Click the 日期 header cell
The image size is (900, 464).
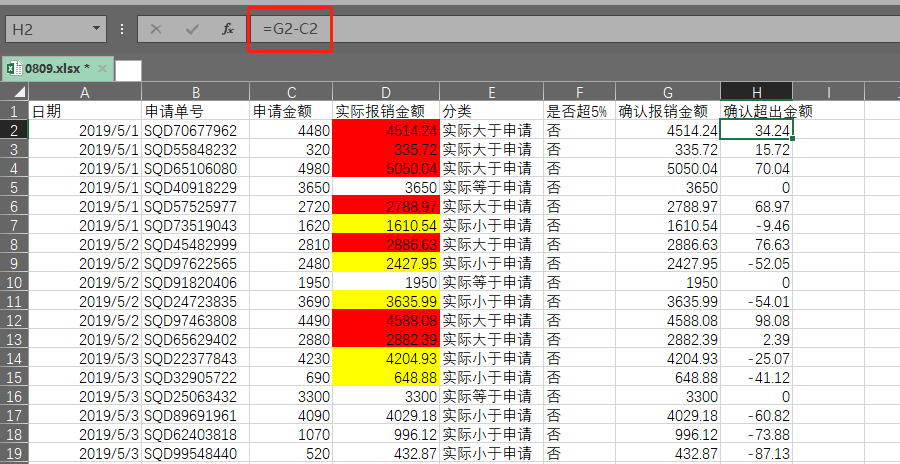(85, 111)
